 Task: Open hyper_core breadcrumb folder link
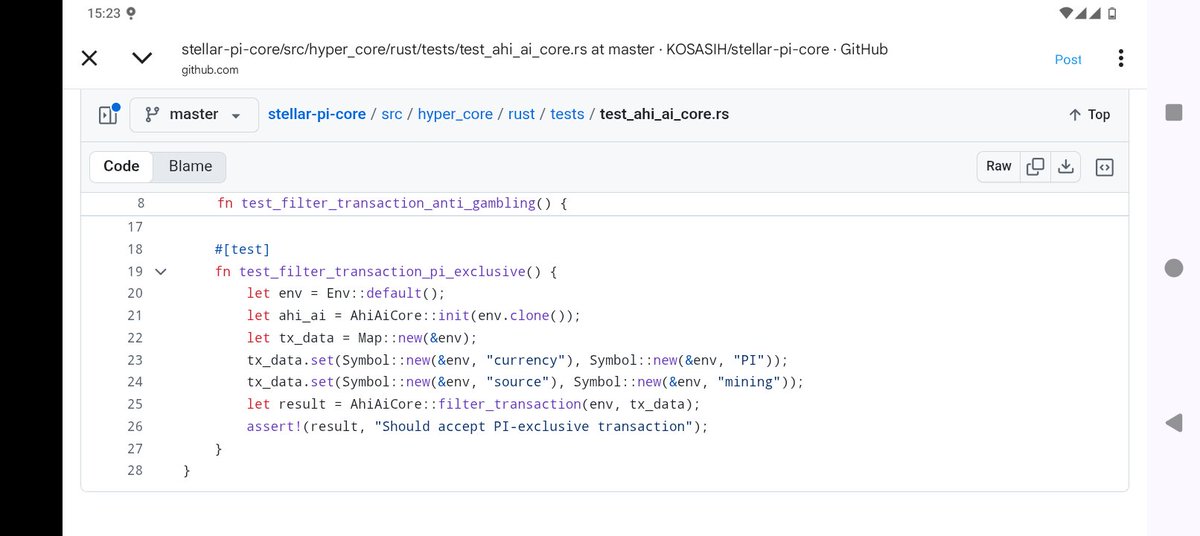[x=455, y=114]
